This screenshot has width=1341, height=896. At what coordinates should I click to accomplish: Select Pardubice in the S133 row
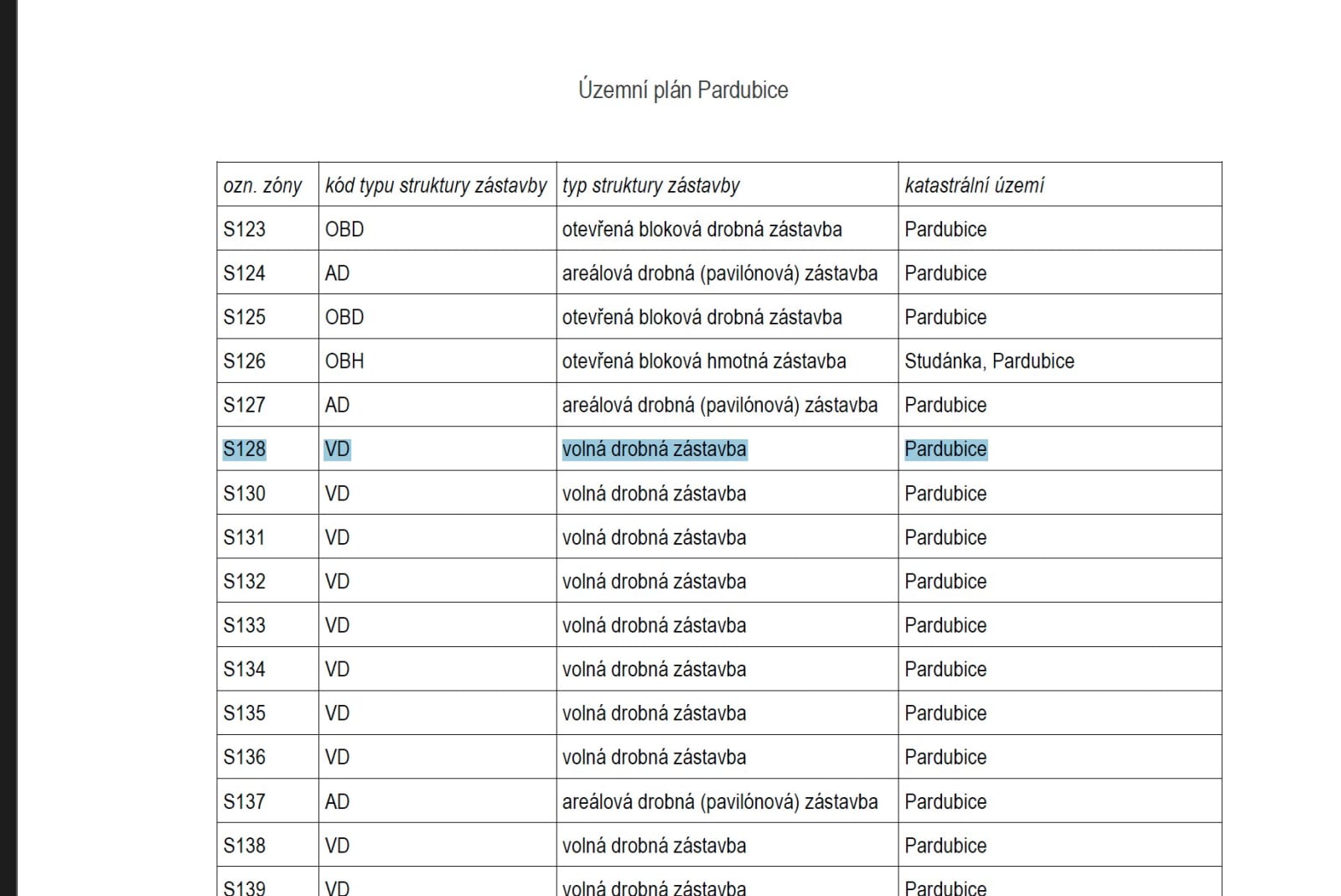pos(945,625)
